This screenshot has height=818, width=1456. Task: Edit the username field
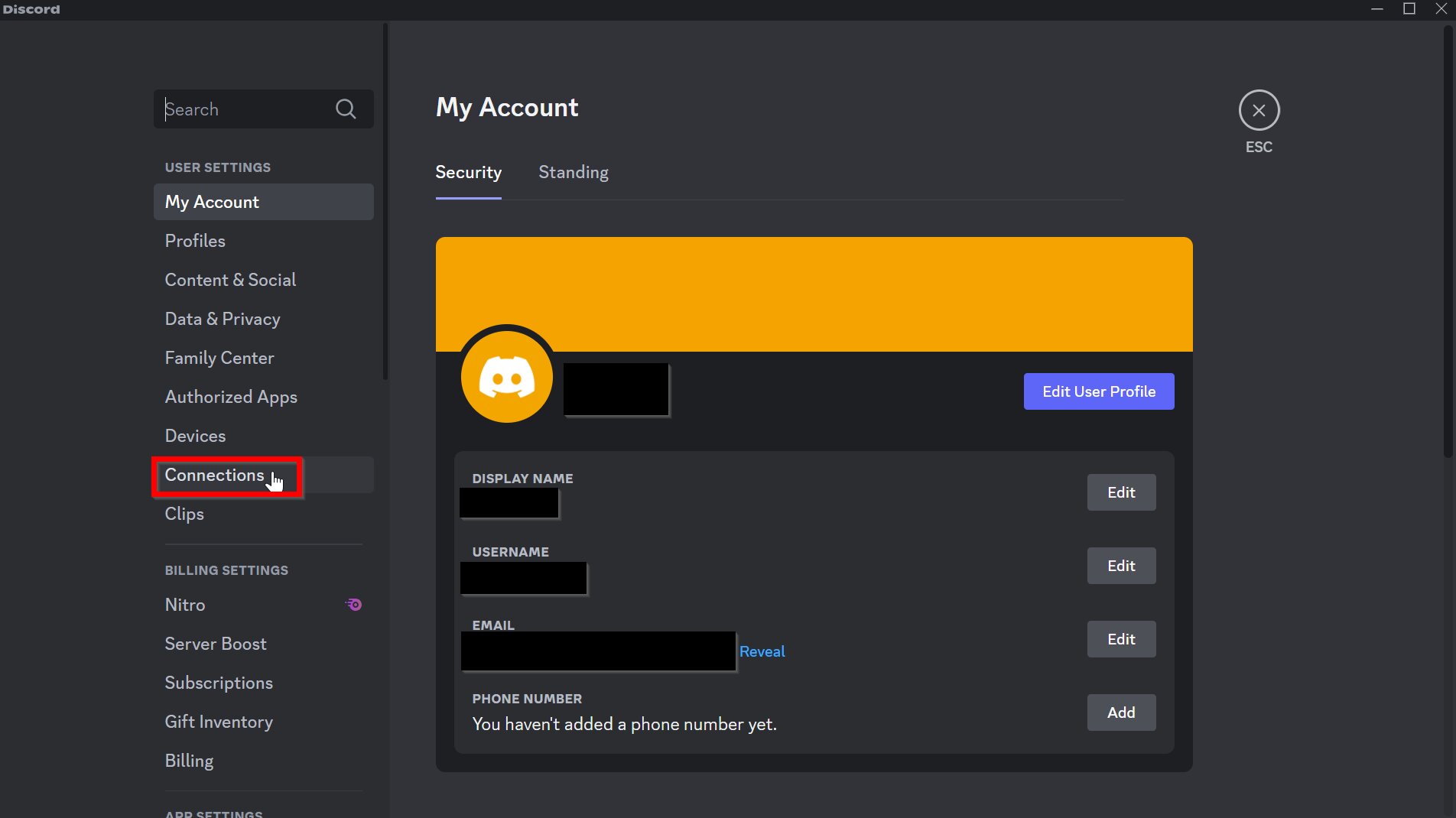pyautogui.click(x=1121, y=566)
